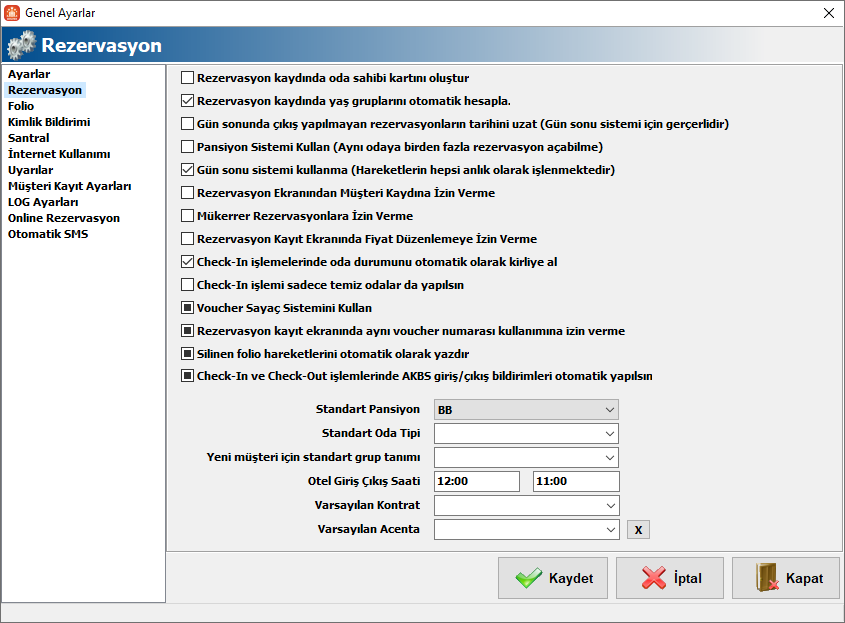Go to the Folio settings section
This screenshot has width=845, height=623.
click(21, 106)
